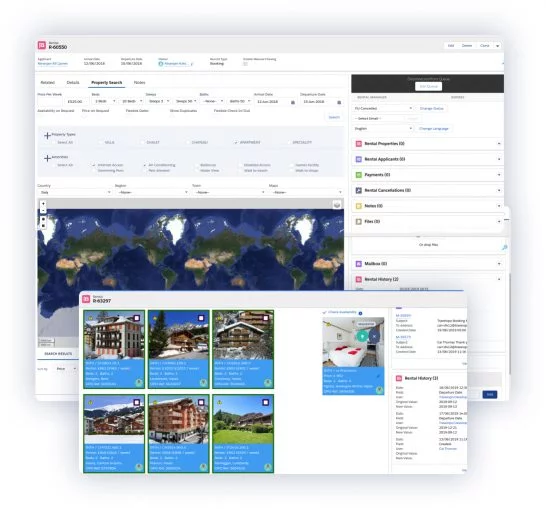Image resolution: width=546 pixels, height=509 pixels.
Task: Zoom in with the map plus button
Action: pyautogui.click(x=43, y=204)
